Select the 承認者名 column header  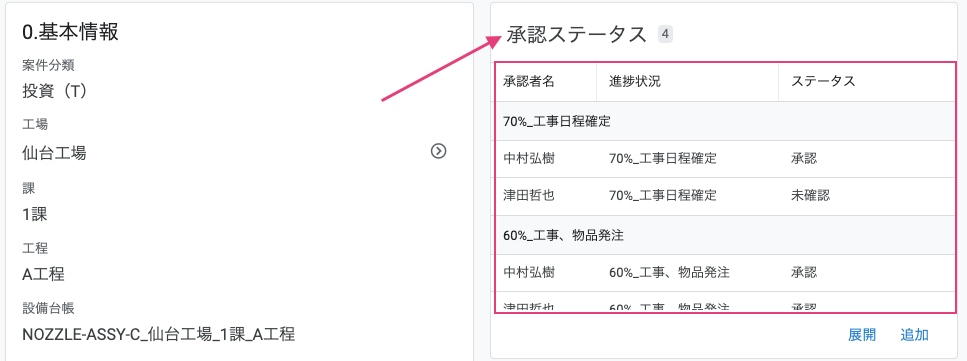click(x=529, y=81)
